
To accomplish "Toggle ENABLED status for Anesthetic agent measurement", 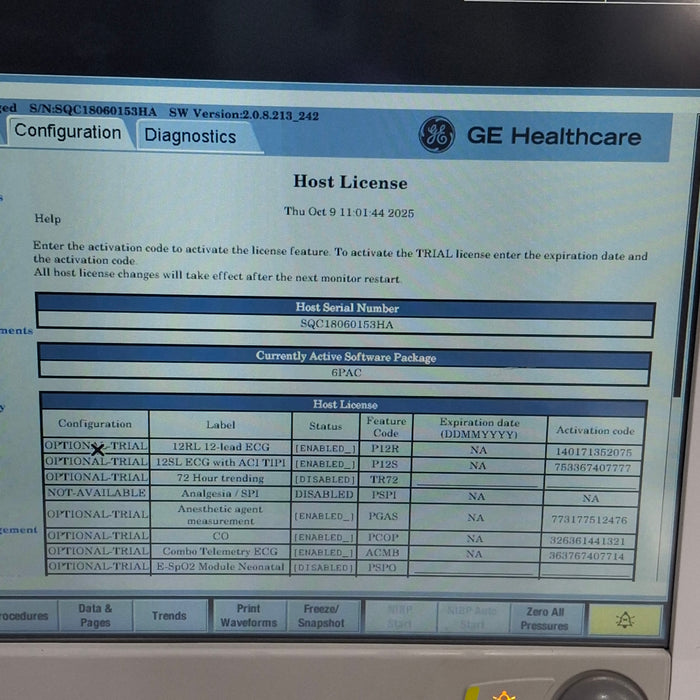I will coord(324,516).
